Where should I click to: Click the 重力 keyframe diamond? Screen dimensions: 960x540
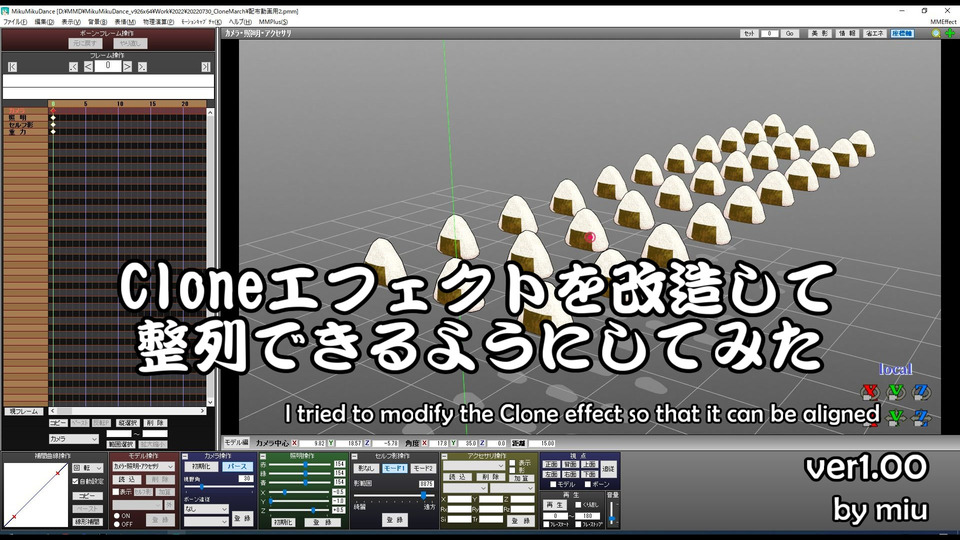tap(53, 132)
